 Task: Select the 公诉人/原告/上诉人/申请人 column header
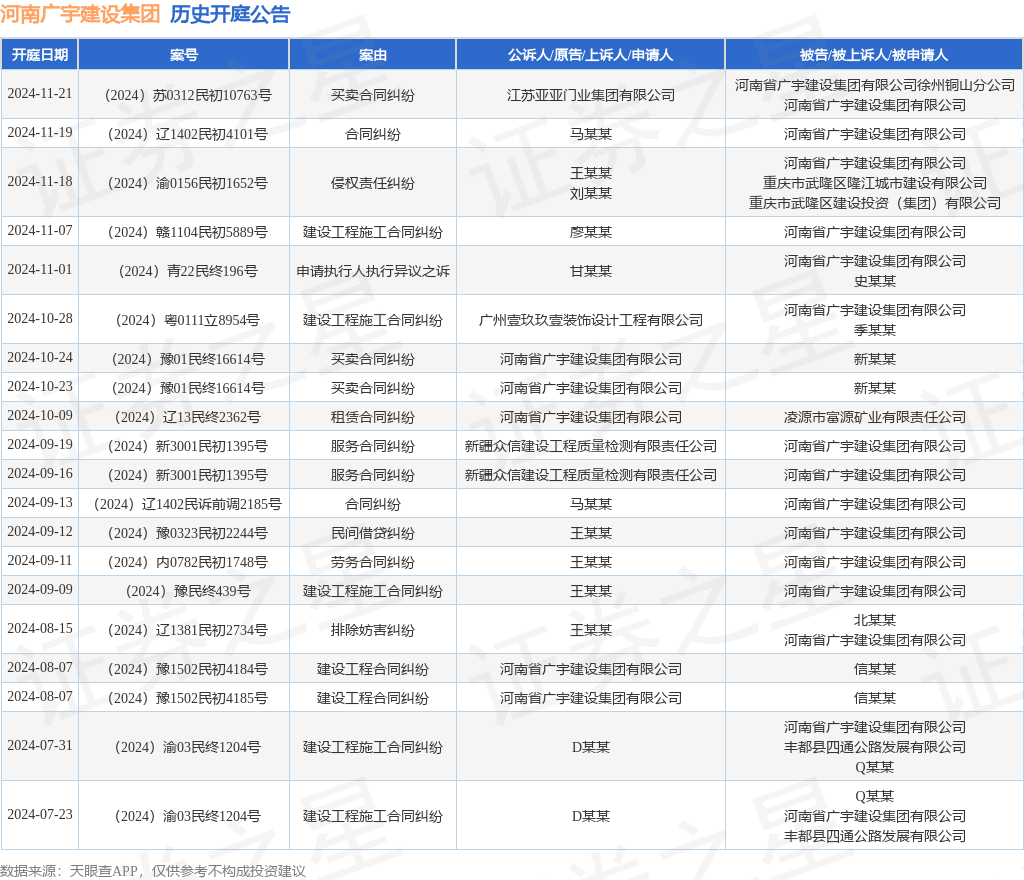590,54
